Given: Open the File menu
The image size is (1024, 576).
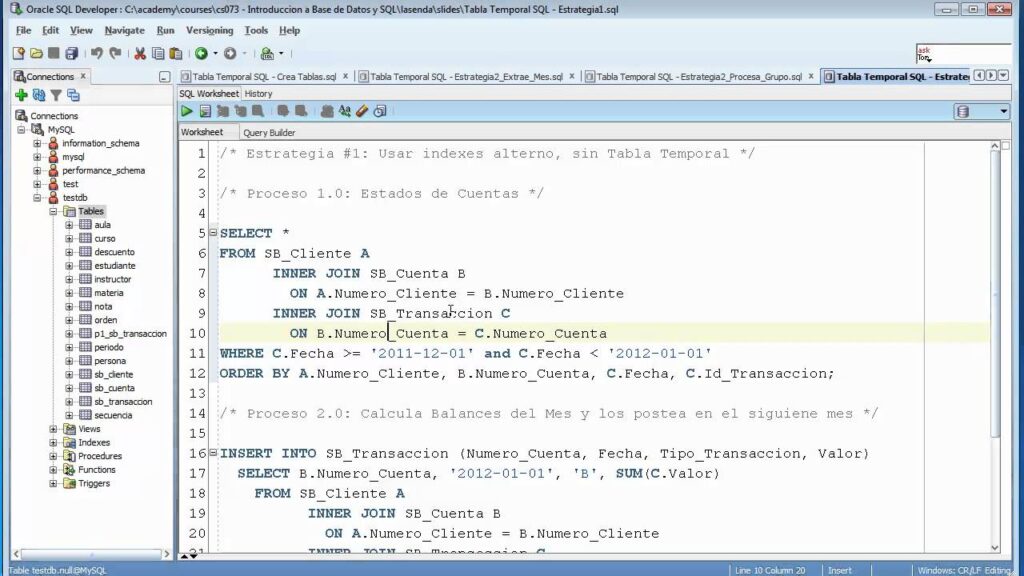Looking at the screenshot, I should (x=23, y=31).
